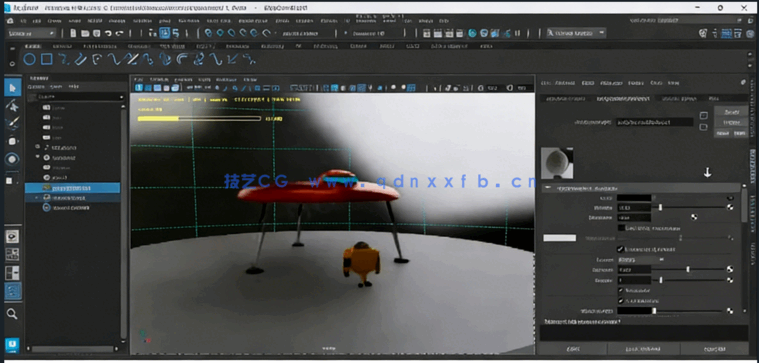Open the menu set dropdown at status line left
The image size is (759, 363).
click(31, 33)
